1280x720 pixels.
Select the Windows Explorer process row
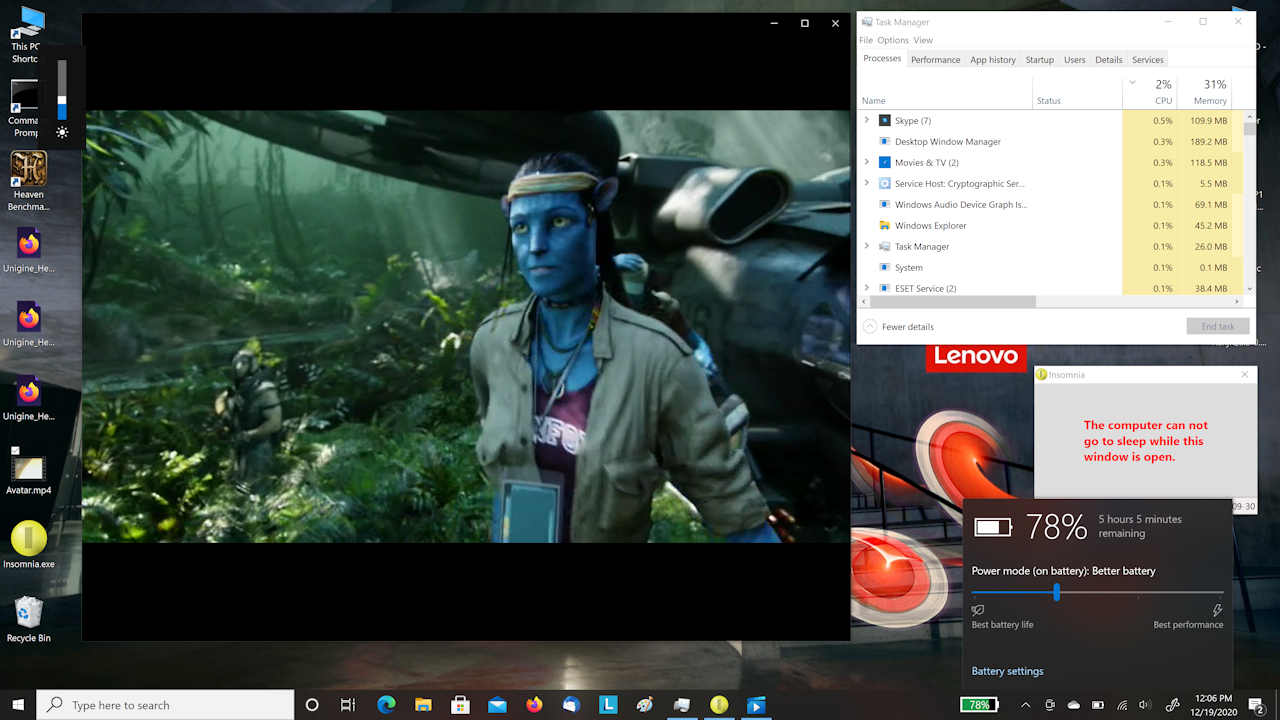point(1050,225)
